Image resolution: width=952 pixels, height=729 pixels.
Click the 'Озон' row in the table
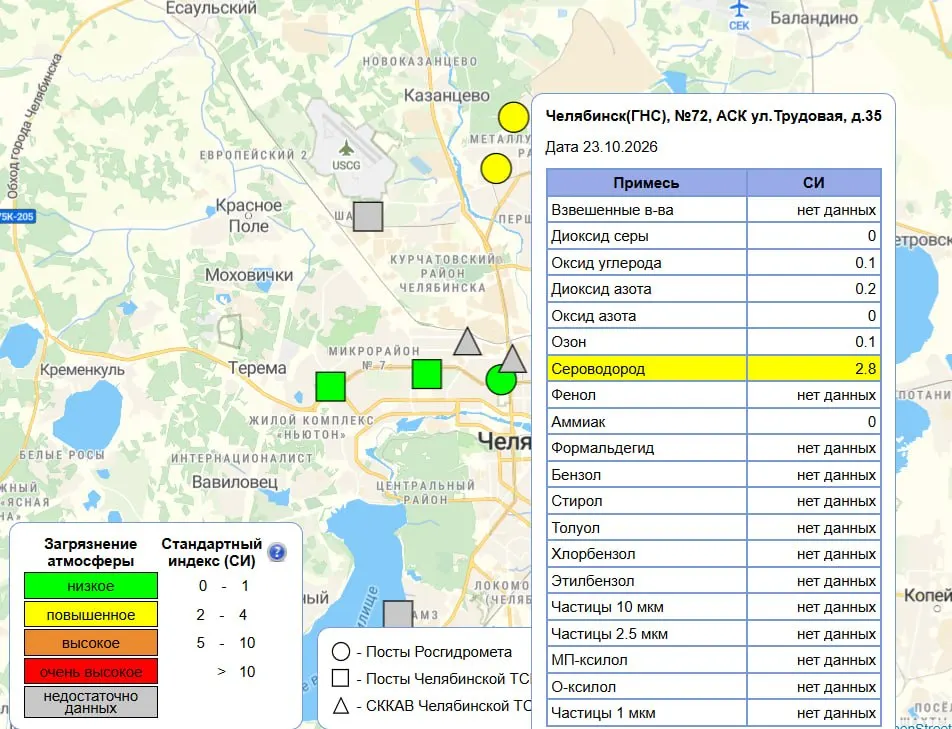click(714, 342)
